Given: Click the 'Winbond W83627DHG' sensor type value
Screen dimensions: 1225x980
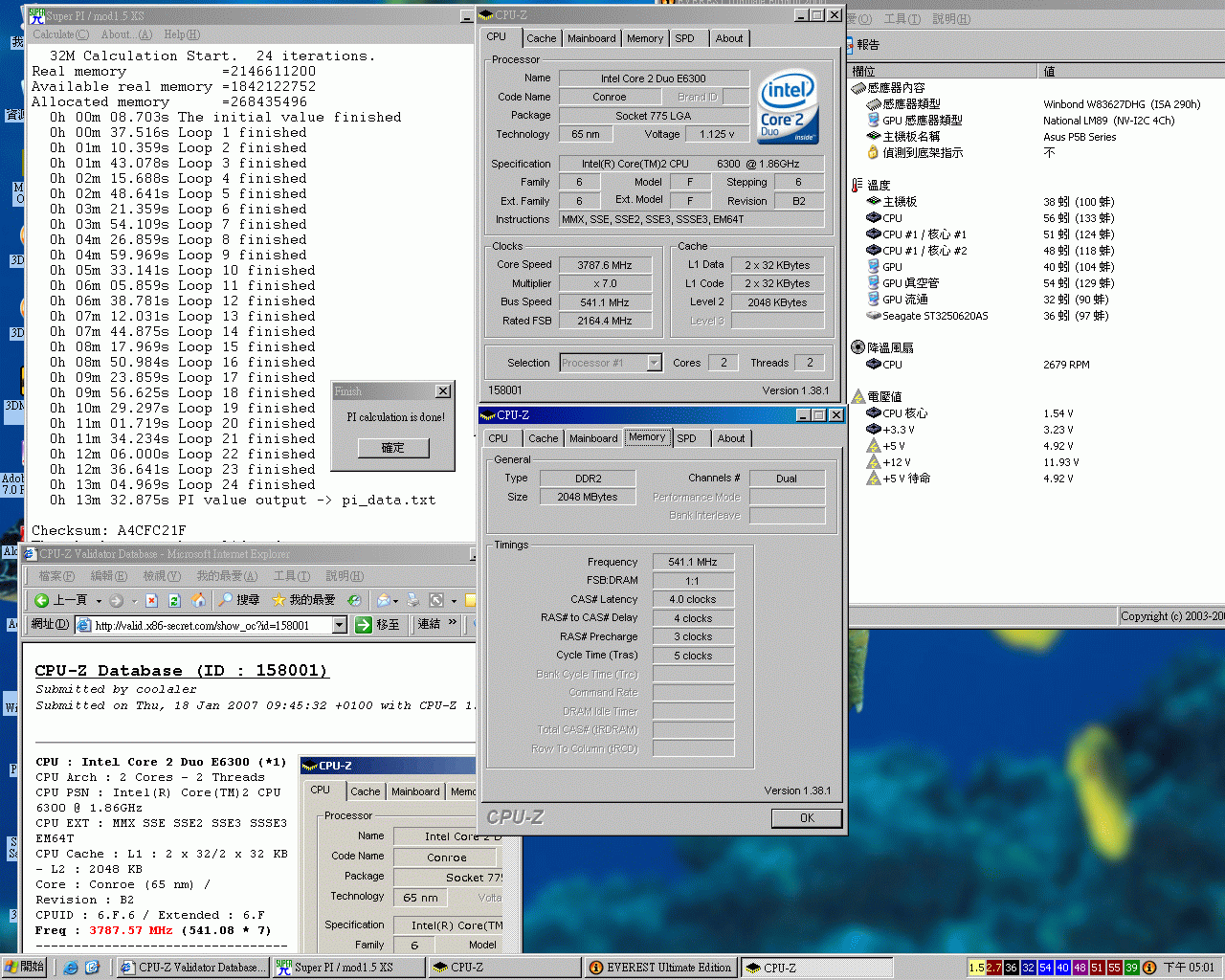Looking at the screenshot, I should tap(1122, 104).
